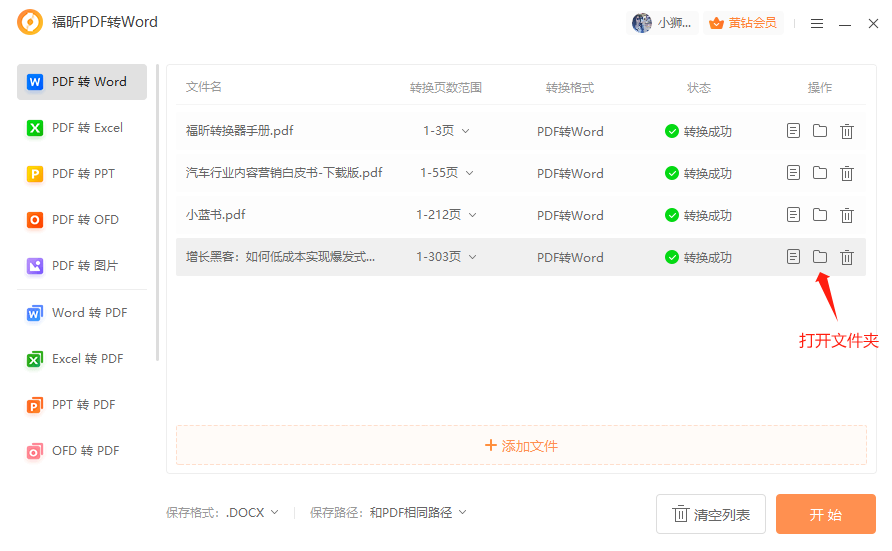Open the 保存路径 dropdown
Viewport: 892px width, 551px height.
[418, 513]
